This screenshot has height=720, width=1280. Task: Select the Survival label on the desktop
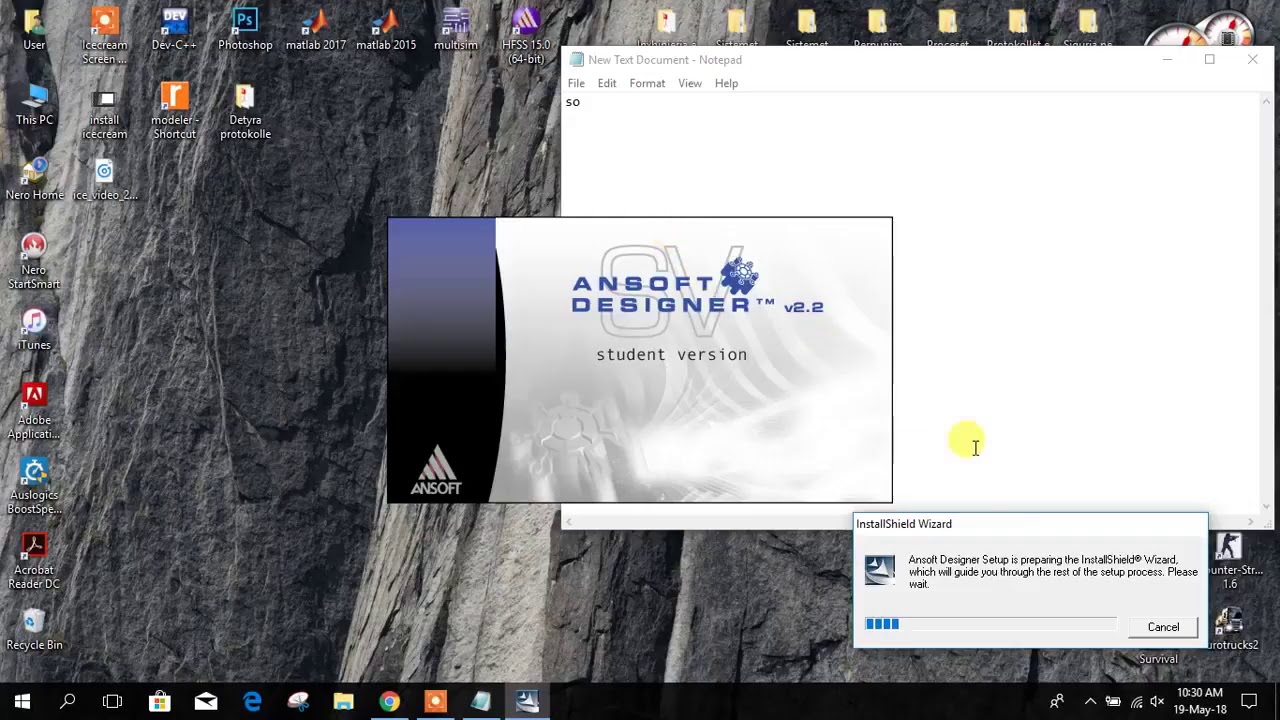coord(1158,659)
